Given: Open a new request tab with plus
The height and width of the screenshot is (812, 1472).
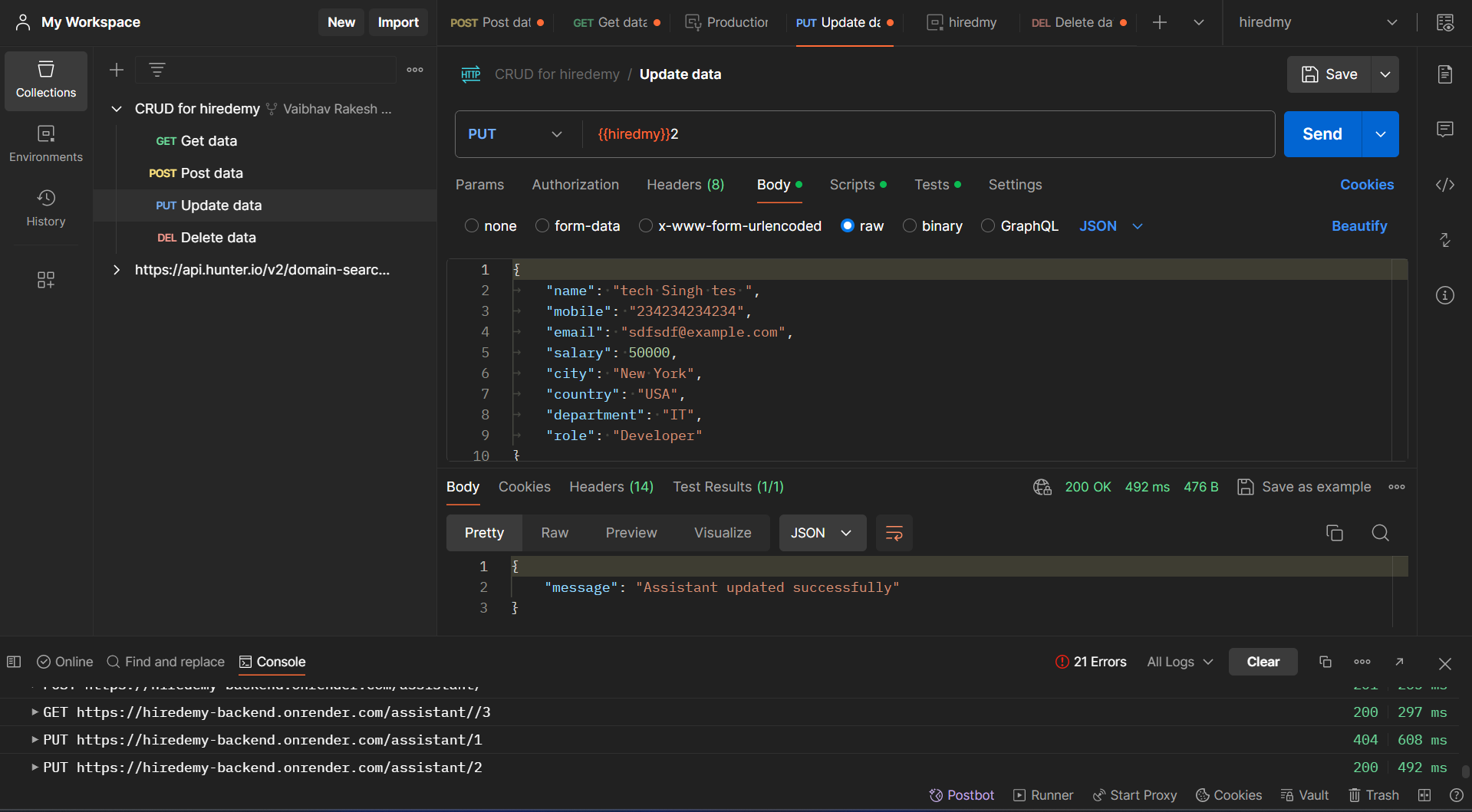Looking at the screenshot, I should pyautogui.click(x=1160, y=22).
